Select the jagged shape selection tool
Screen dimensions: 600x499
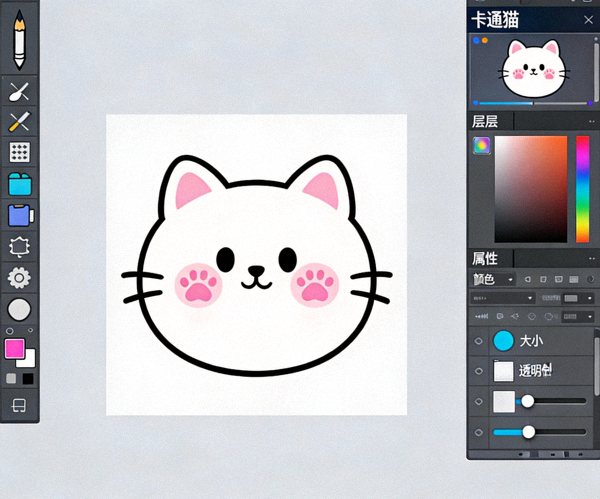[19, 246]
